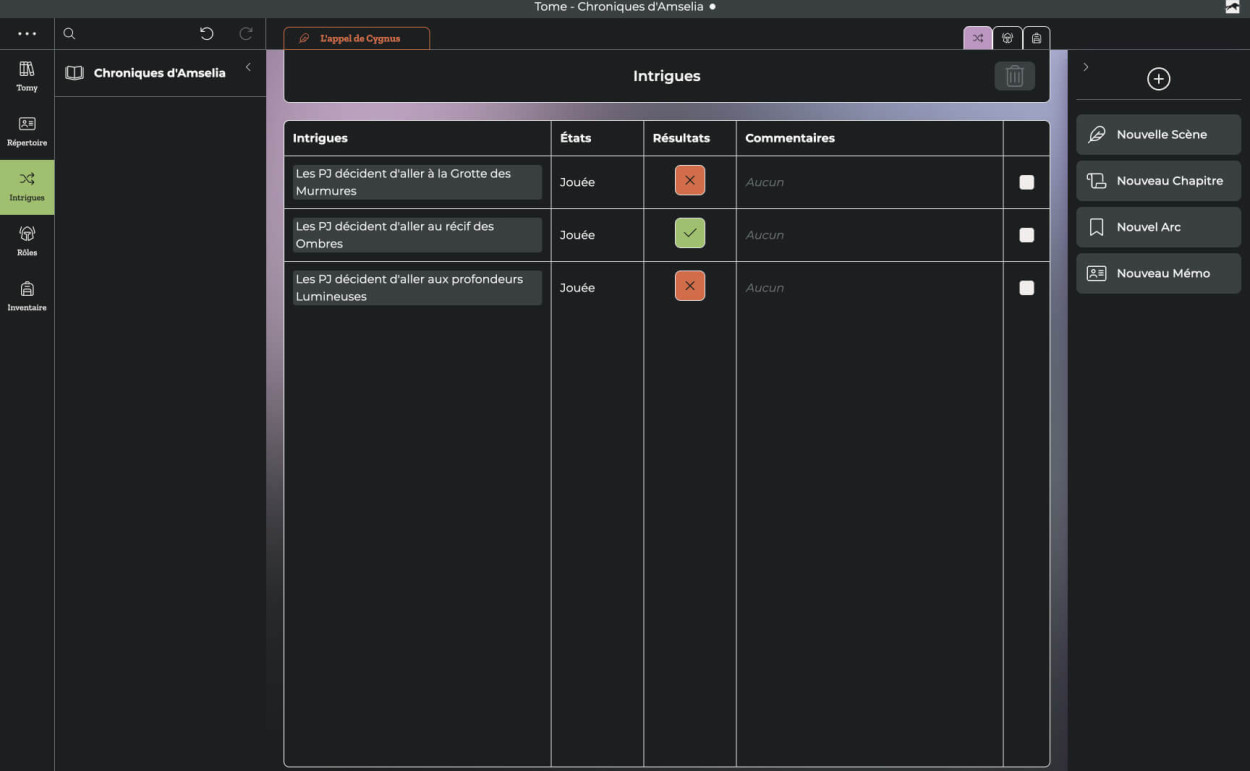This screenshot has width=1250, height=771.
Task: Toggle the green check result for récif des Ombres
Action: (x=689, y=233)
